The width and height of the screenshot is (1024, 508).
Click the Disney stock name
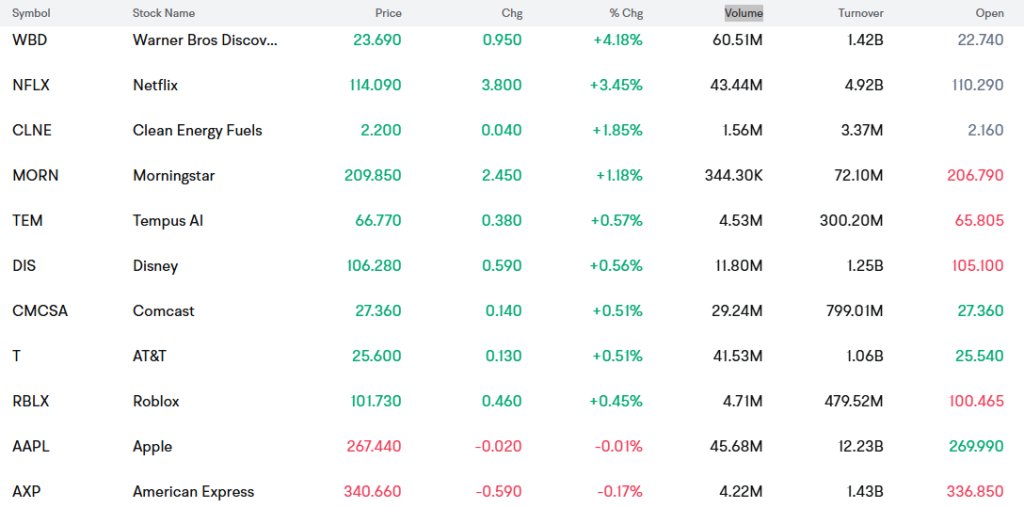[155, 266]
